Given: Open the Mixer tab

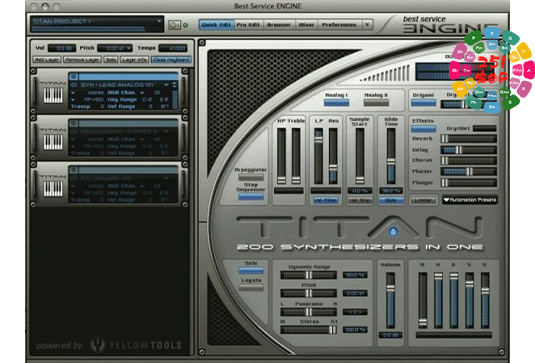Looking at the screenshot, I should pos(306,25).
